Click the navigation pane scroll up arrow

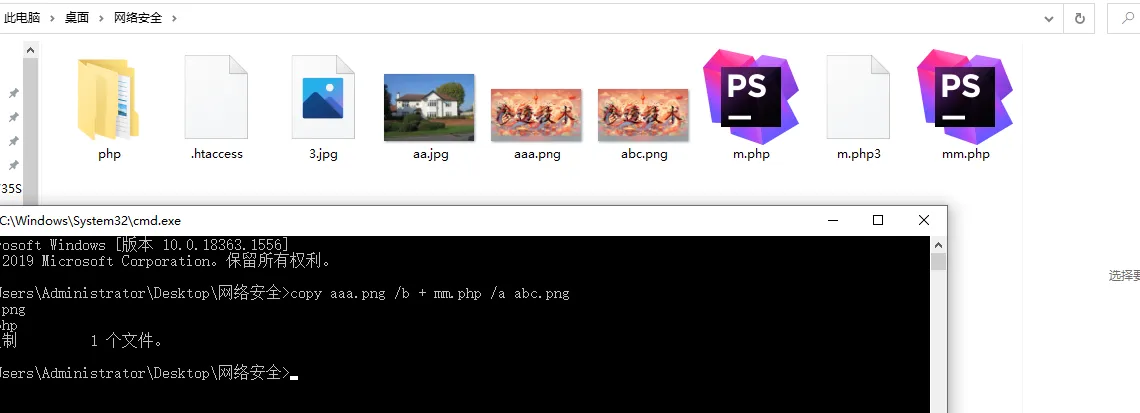(x=31, y=51)
